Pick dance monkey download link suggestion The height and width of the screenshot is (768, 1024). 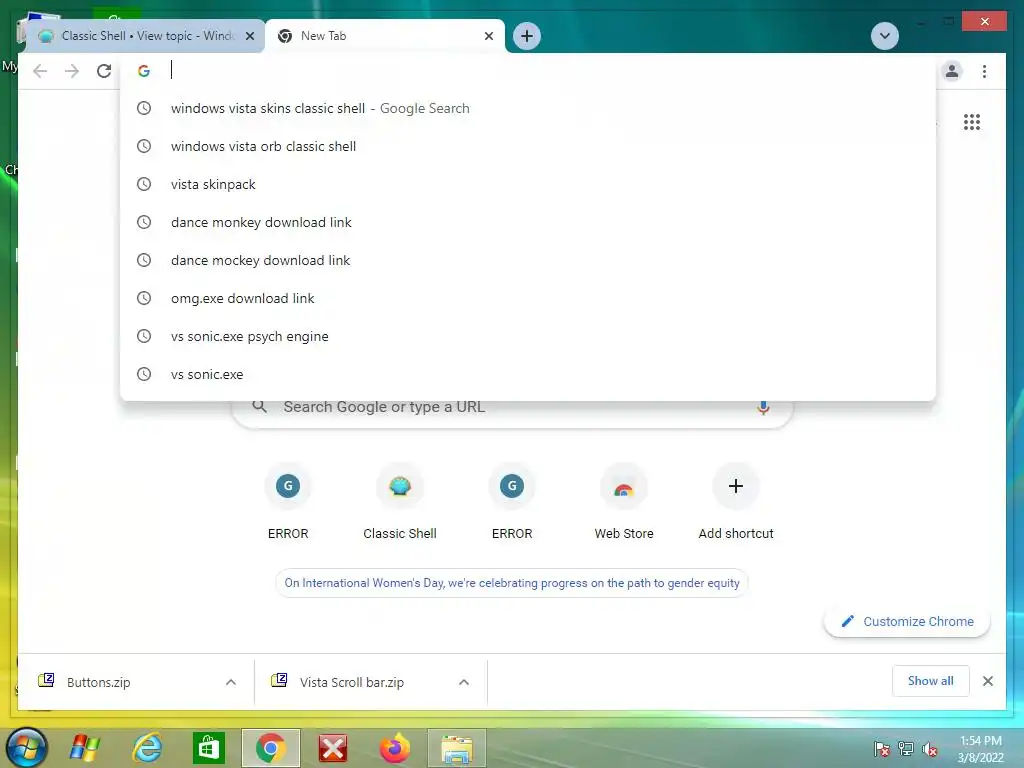pos(528,222)
